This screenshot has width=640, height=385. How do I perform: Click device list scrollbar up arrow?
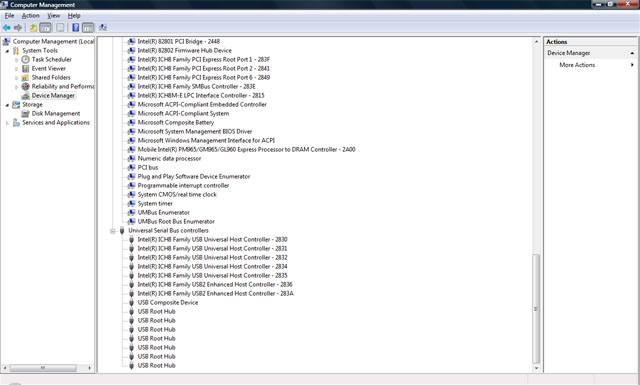[536, 41]
